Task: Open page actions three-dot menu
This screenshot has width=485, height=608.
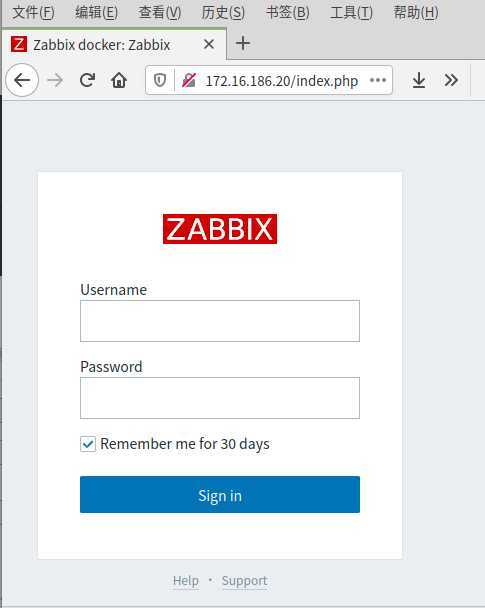Action: pos(378,80)
